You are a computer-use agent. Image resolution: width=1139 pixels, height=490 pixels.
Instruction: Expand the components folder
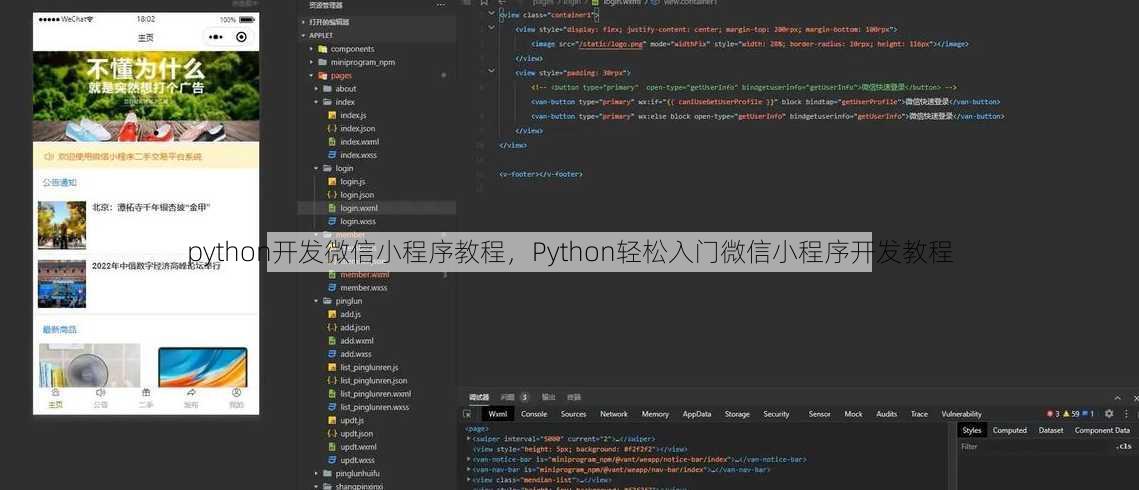tap(312, 49)
